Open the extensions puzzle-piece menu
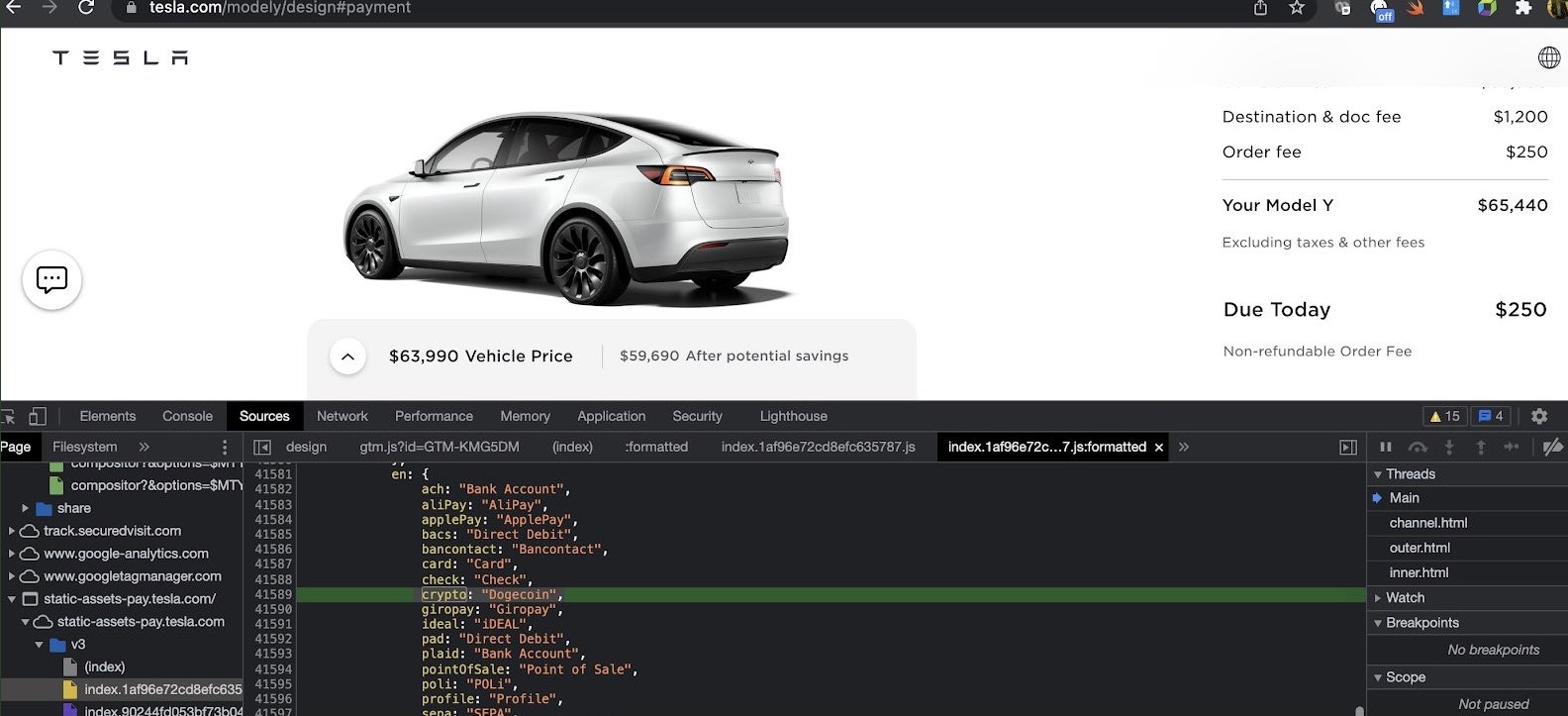The height and width of the screenshot is (716, 1568). tap(1523, 8)
